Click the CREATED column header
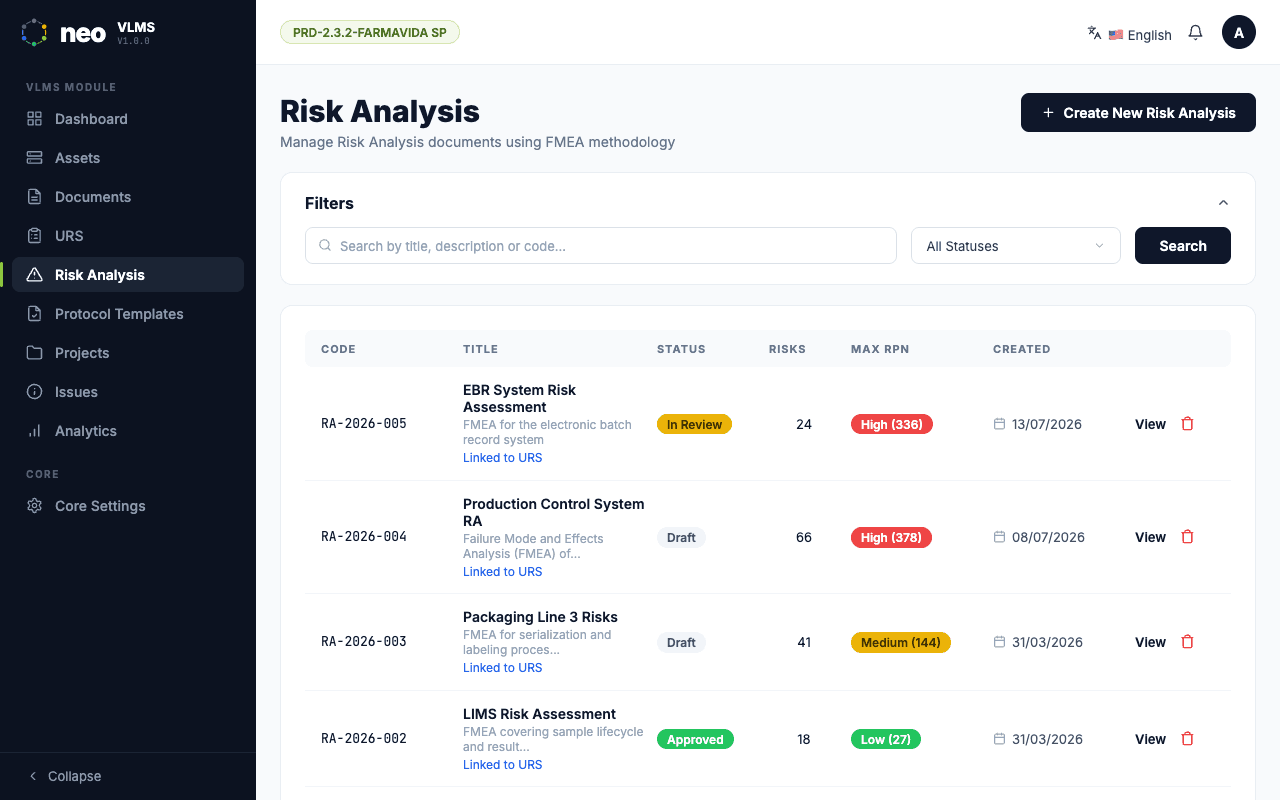1280x800 pixels. point(1021,349)
